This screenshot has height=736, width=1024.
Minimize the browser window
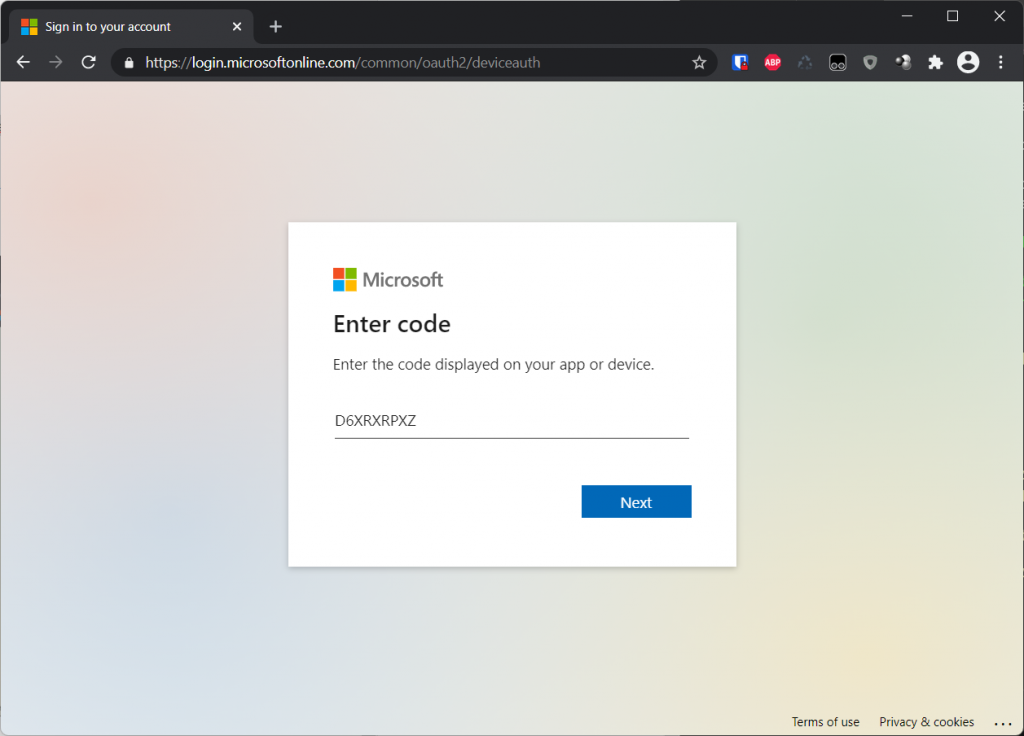(x=907, y=16)
